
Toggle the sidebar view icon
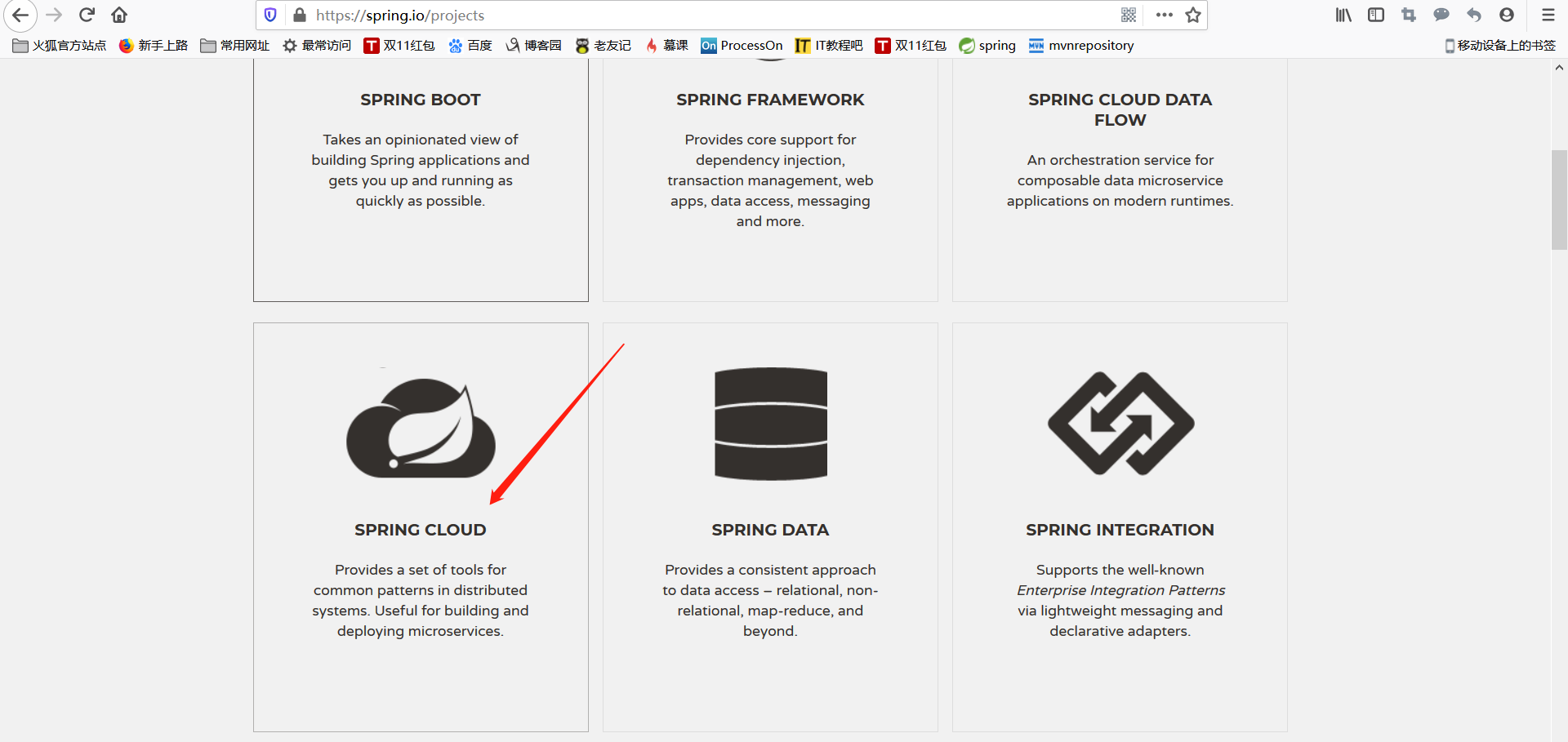pos(1376,15)
